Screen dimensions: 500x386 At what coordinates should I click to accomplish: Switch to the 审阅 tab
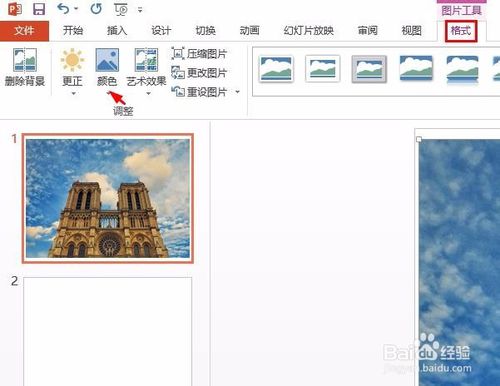(368, 31)
